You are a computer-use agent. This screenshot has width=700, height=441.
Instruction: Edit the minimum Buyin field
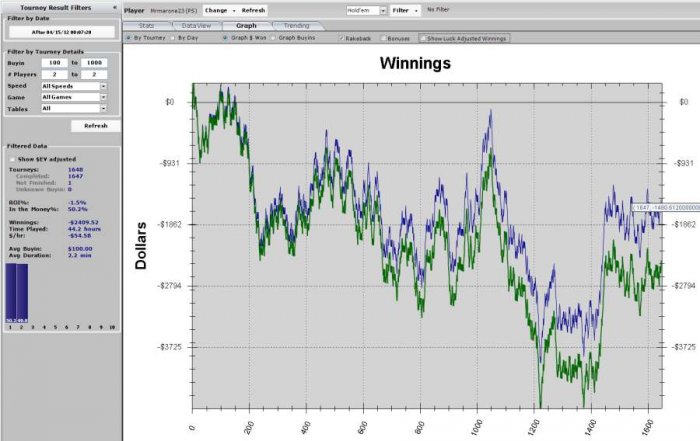[x=54, y=63]
